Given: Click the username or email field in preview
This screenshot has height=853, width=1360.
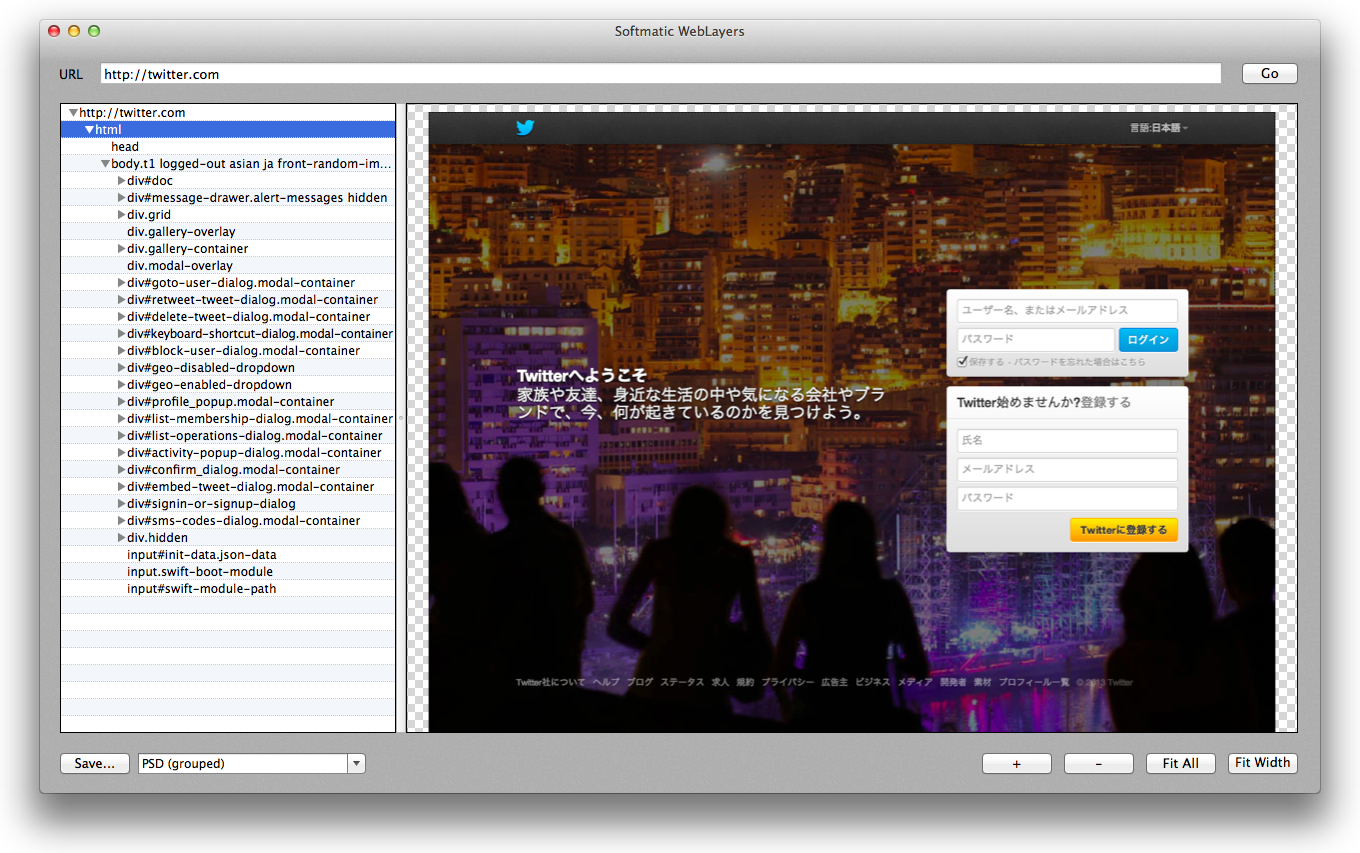Looking at the screenshot, I should [x=1067, y=311].
